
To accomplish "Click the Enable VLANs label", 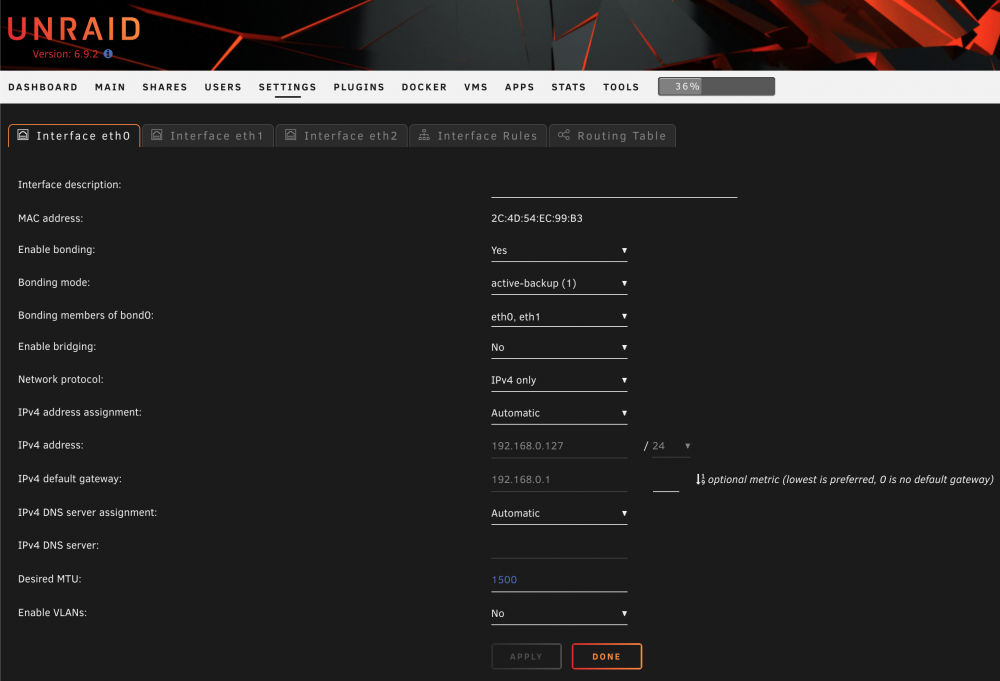I will pos(52,612).
